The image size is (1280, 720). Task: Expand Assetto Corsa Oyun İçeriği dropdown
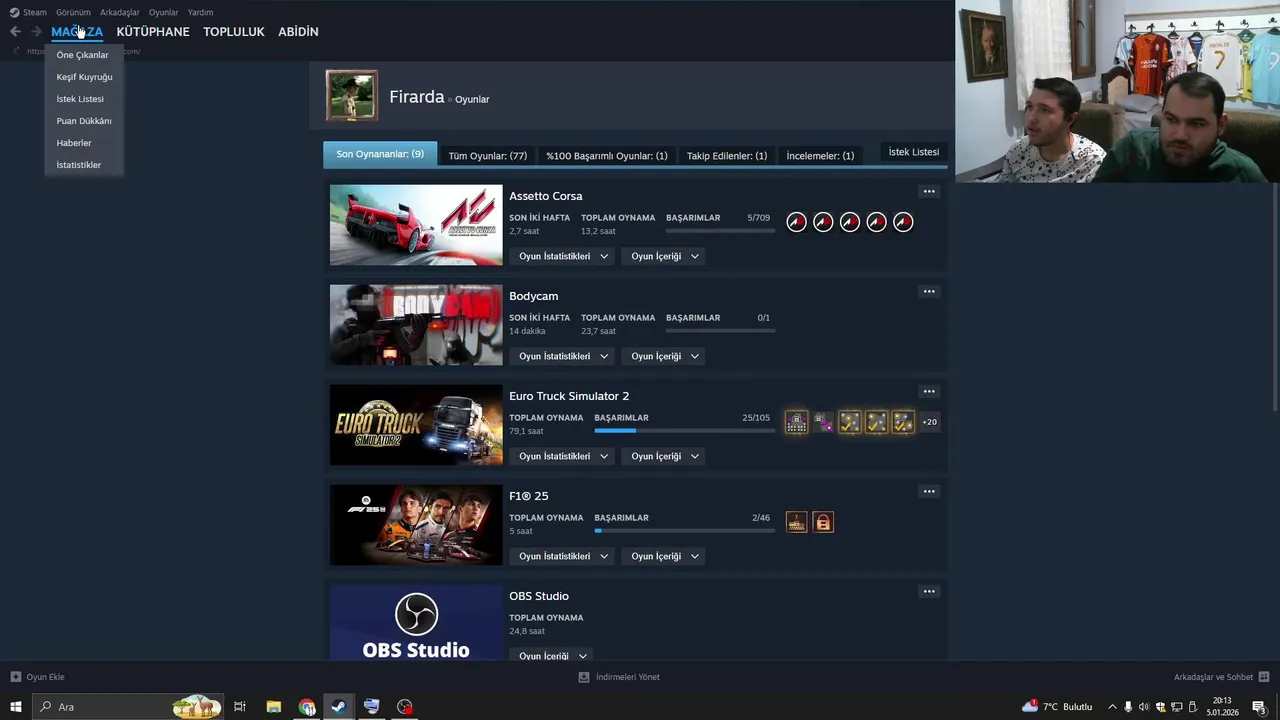click(x=665, y=256)
